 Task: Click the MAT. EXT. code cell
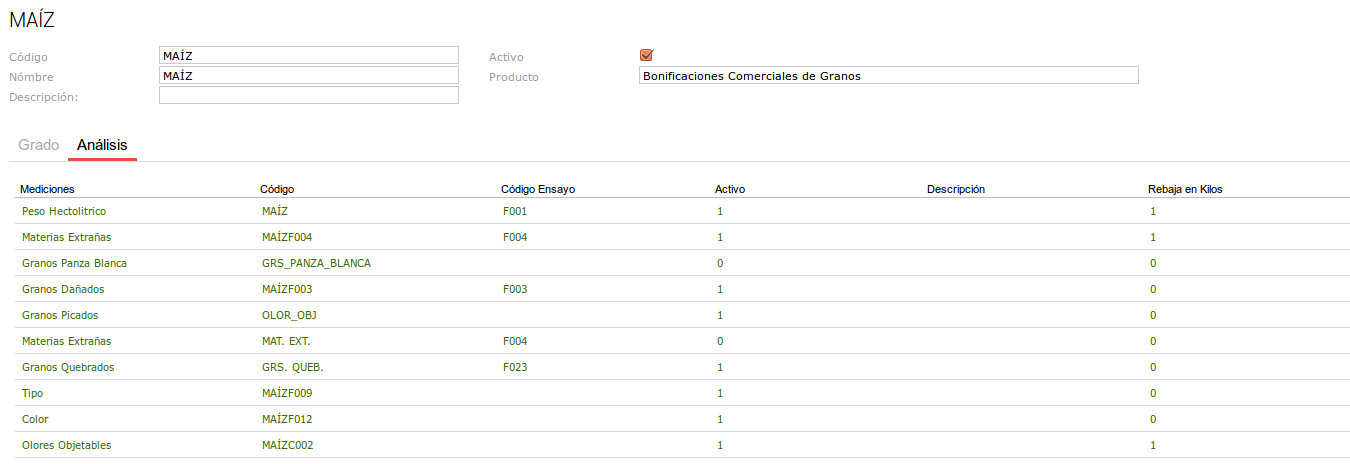[x=286, y=342]
